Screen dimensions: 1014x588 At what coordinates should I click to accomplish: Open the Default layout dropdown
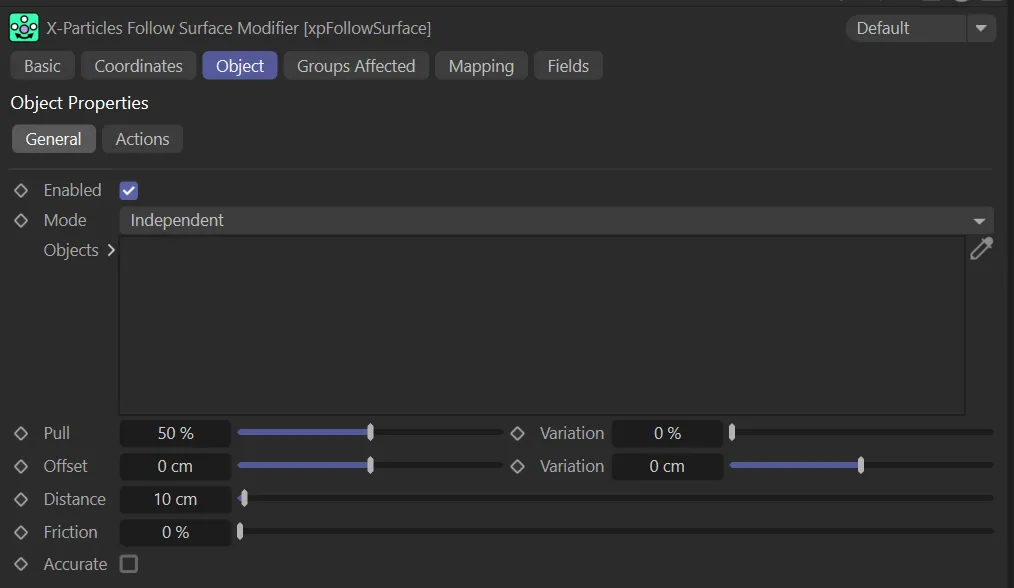coord(920,28)
